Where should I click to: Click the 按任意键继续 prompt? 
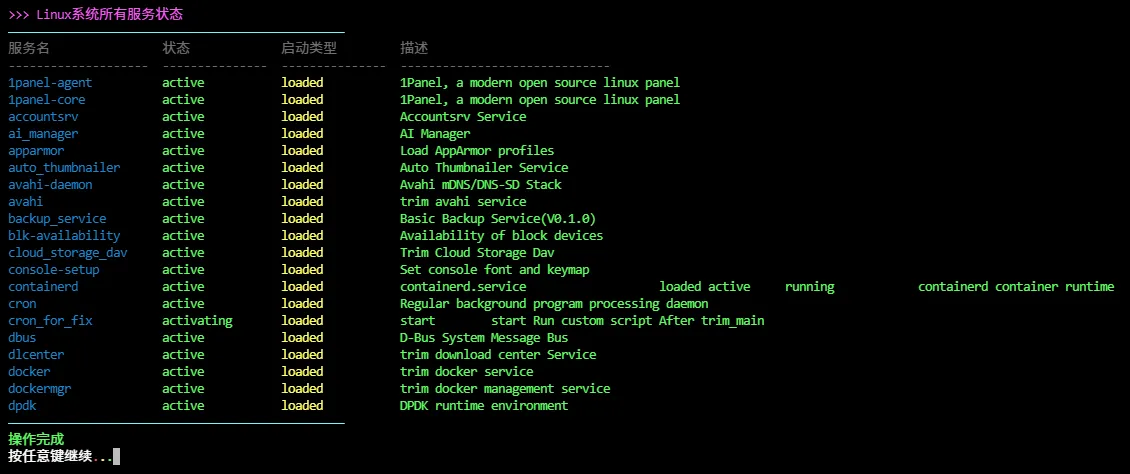(60, 456)
